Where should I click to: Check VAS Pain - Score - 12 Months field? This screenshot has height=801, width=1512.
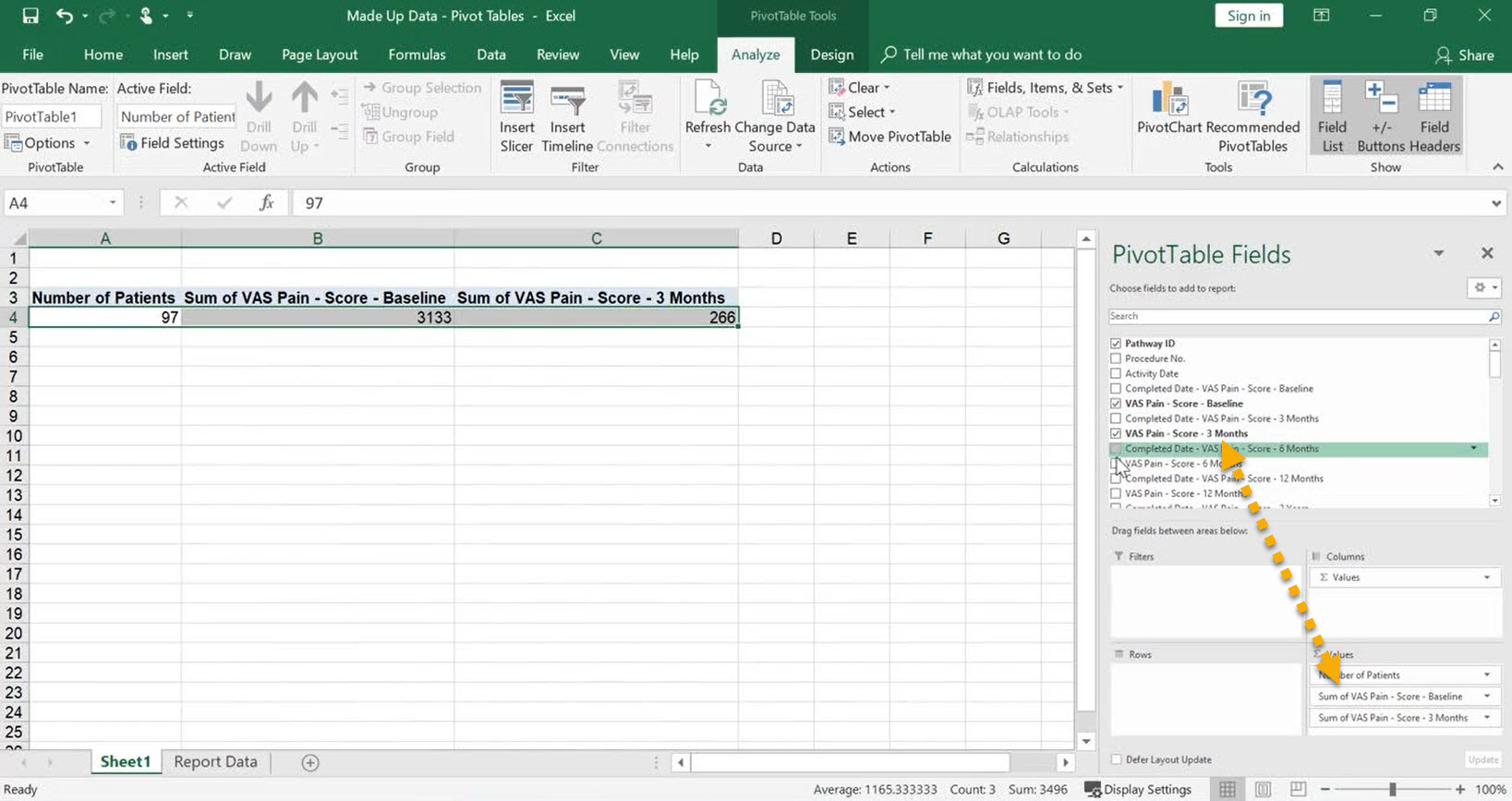point(1116,493)
